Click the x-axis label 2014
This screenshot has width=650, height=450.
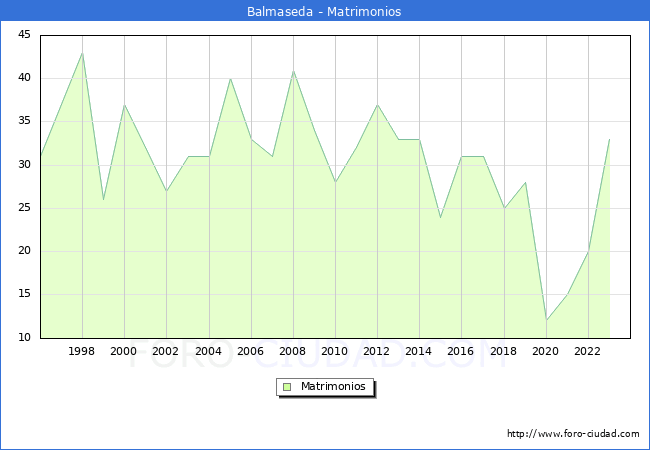[x=418, y=351]
